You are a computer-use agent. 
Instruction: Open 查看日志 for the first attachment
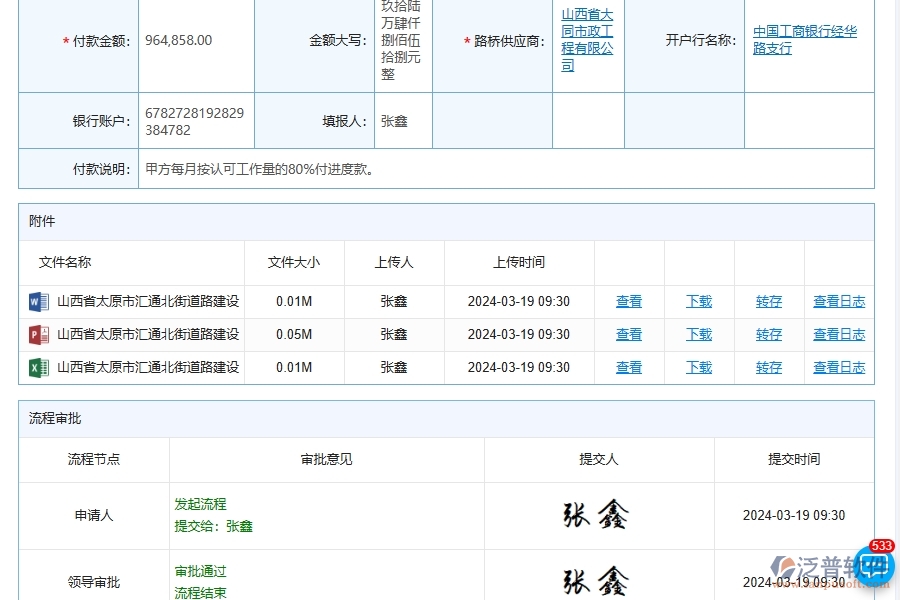click(839, 301)
